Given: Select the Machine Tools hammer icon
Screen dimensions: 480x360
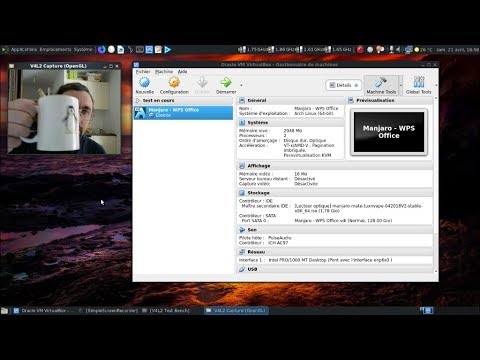Looking at the screenshot, I should coord(381,82).
